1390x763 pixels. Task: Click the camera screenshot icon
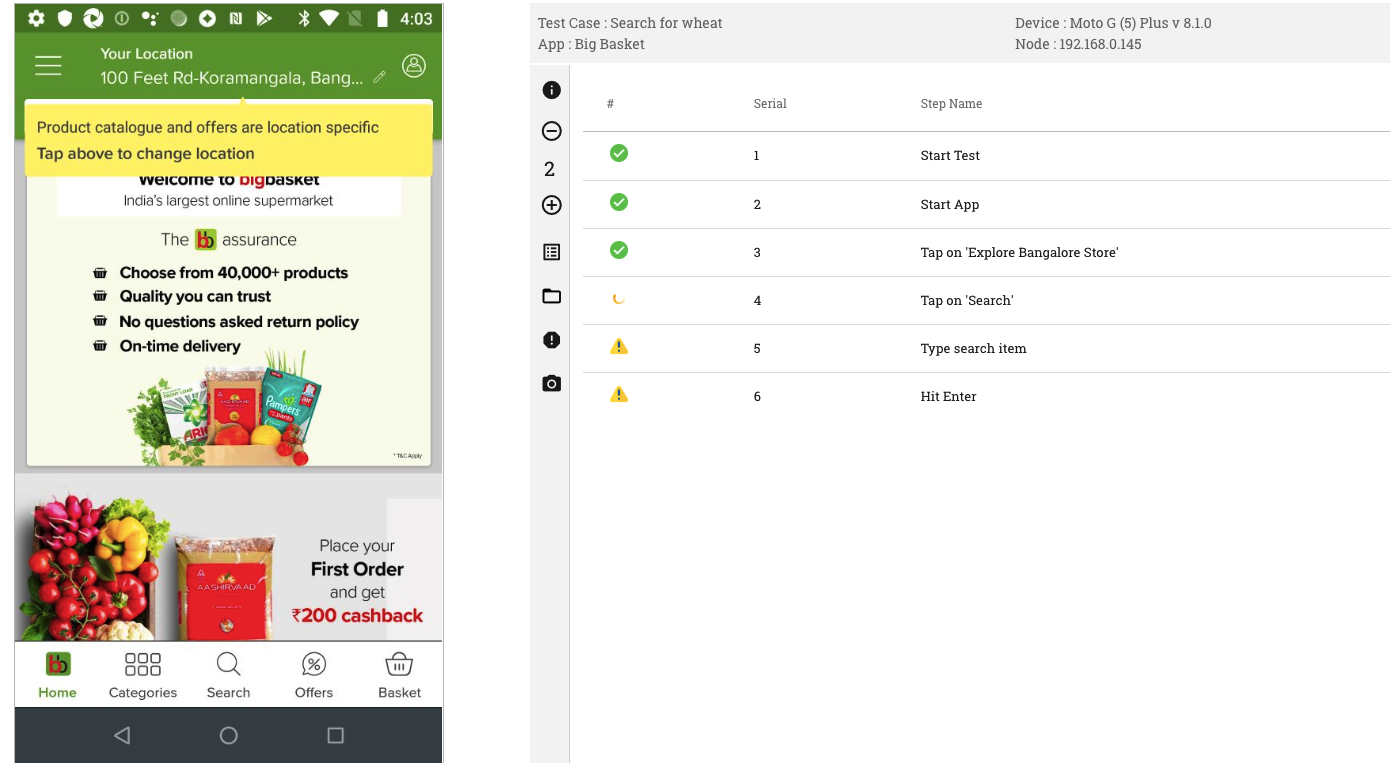(x=551, y=383)
